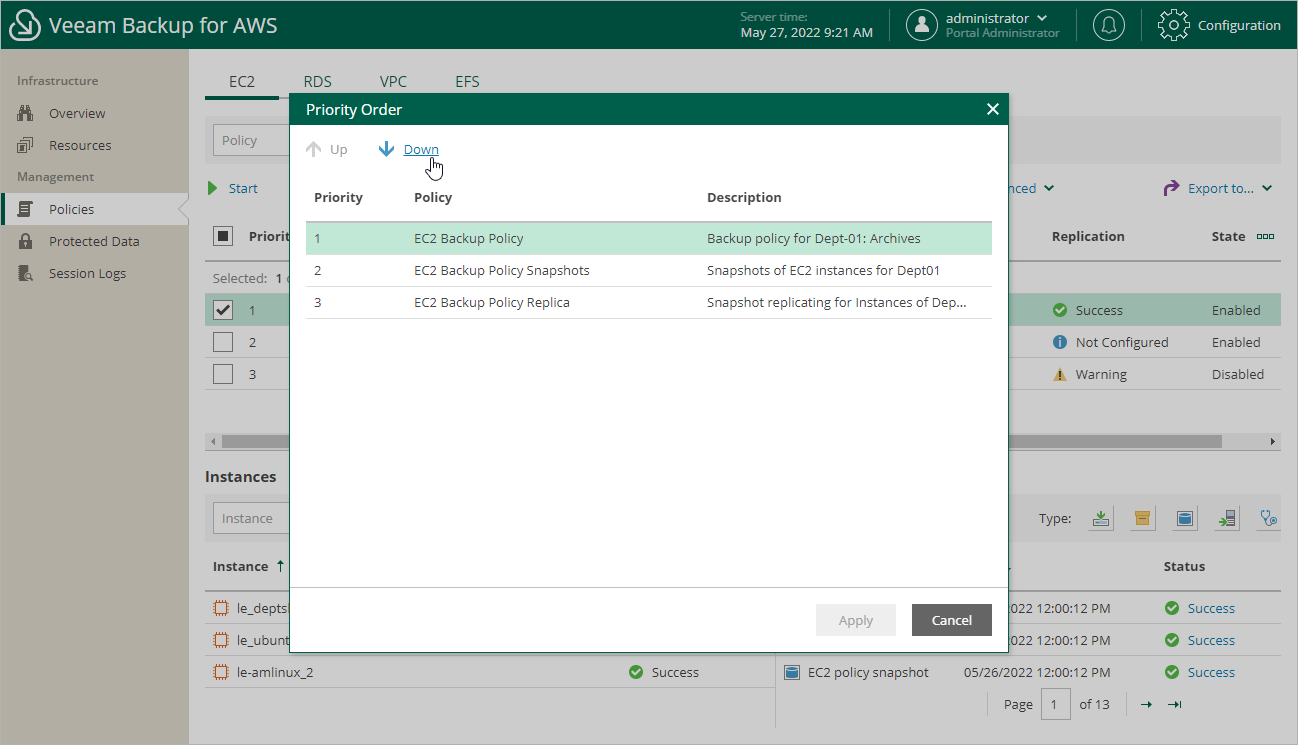
Task: Open Configuration using the gear icon
Action: pos(1173,25)
